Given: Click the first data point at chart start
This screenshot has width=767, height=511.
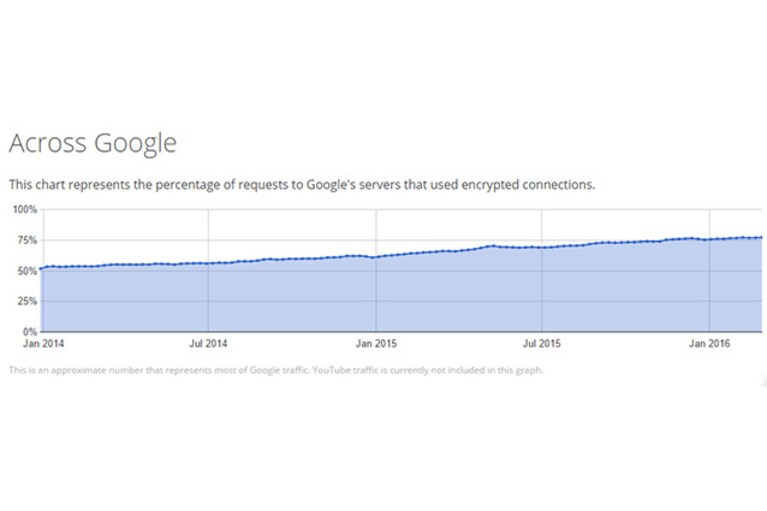Looking at the screenshot, I should pos(42,268).
